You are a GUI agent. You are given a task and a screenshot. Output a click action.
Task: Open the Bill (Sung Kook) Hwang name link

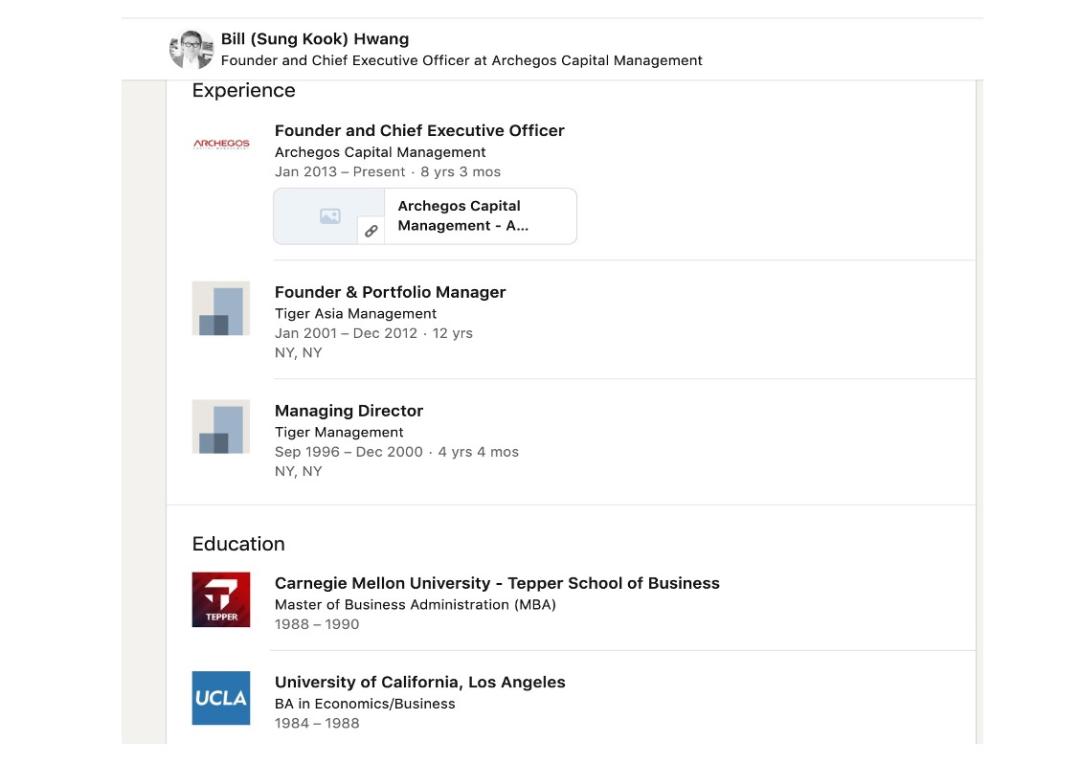tap(315, 39)
